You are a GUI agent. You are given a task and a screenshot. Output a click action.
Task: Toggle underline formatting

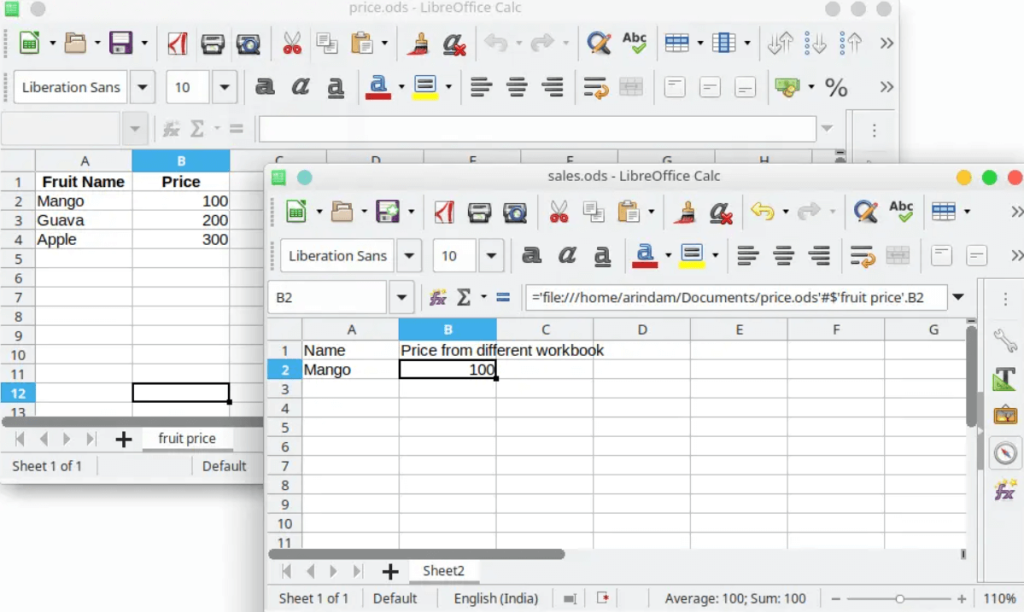[x=602, y=256]
